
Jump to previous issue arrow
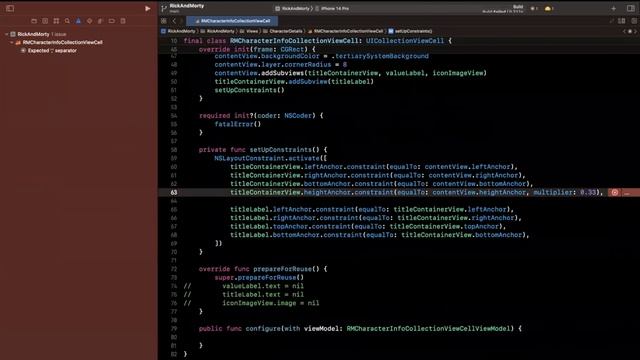click(624, 31)
